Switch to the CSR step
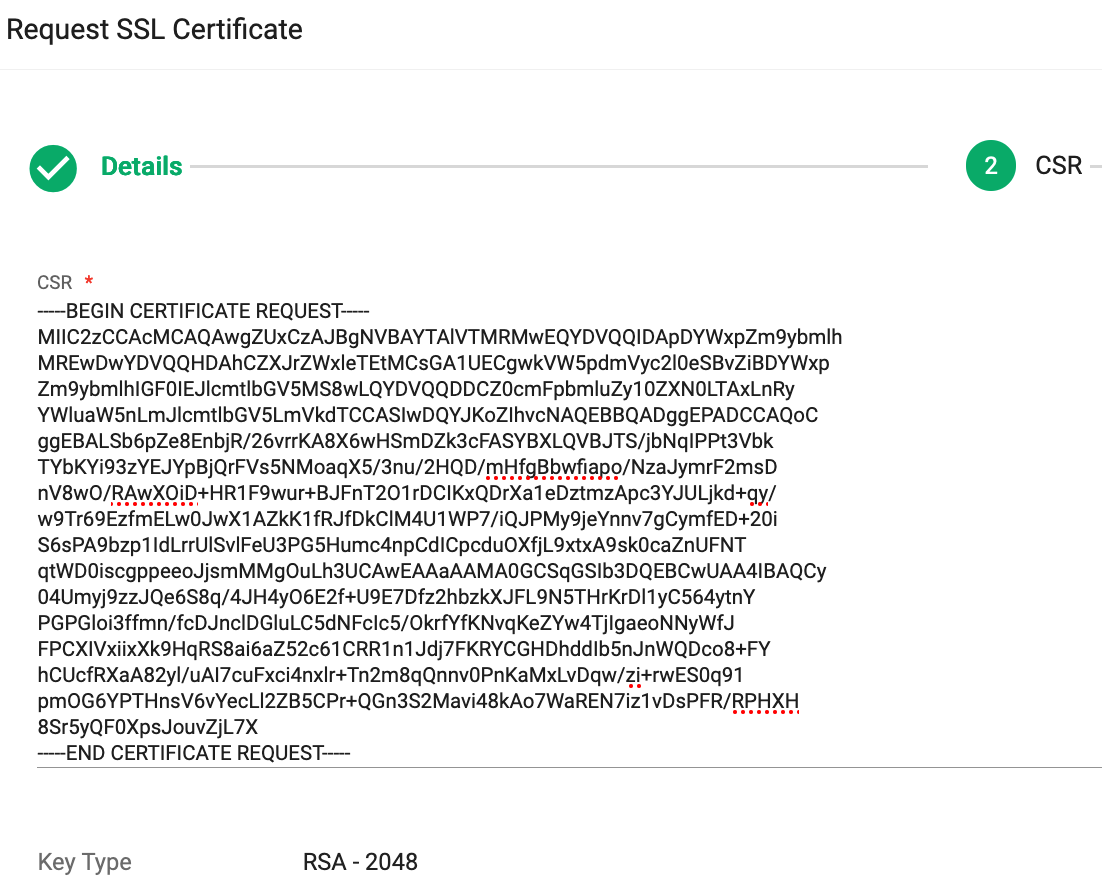The height and width of the screenshot is (894, 1102). coord(1060,166)
